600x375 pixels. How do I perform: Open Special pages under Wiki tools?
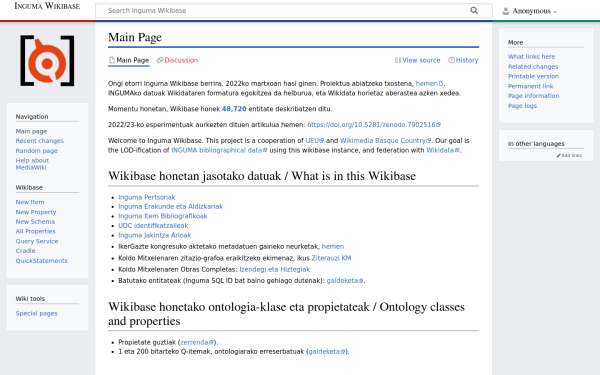[36, 313]
